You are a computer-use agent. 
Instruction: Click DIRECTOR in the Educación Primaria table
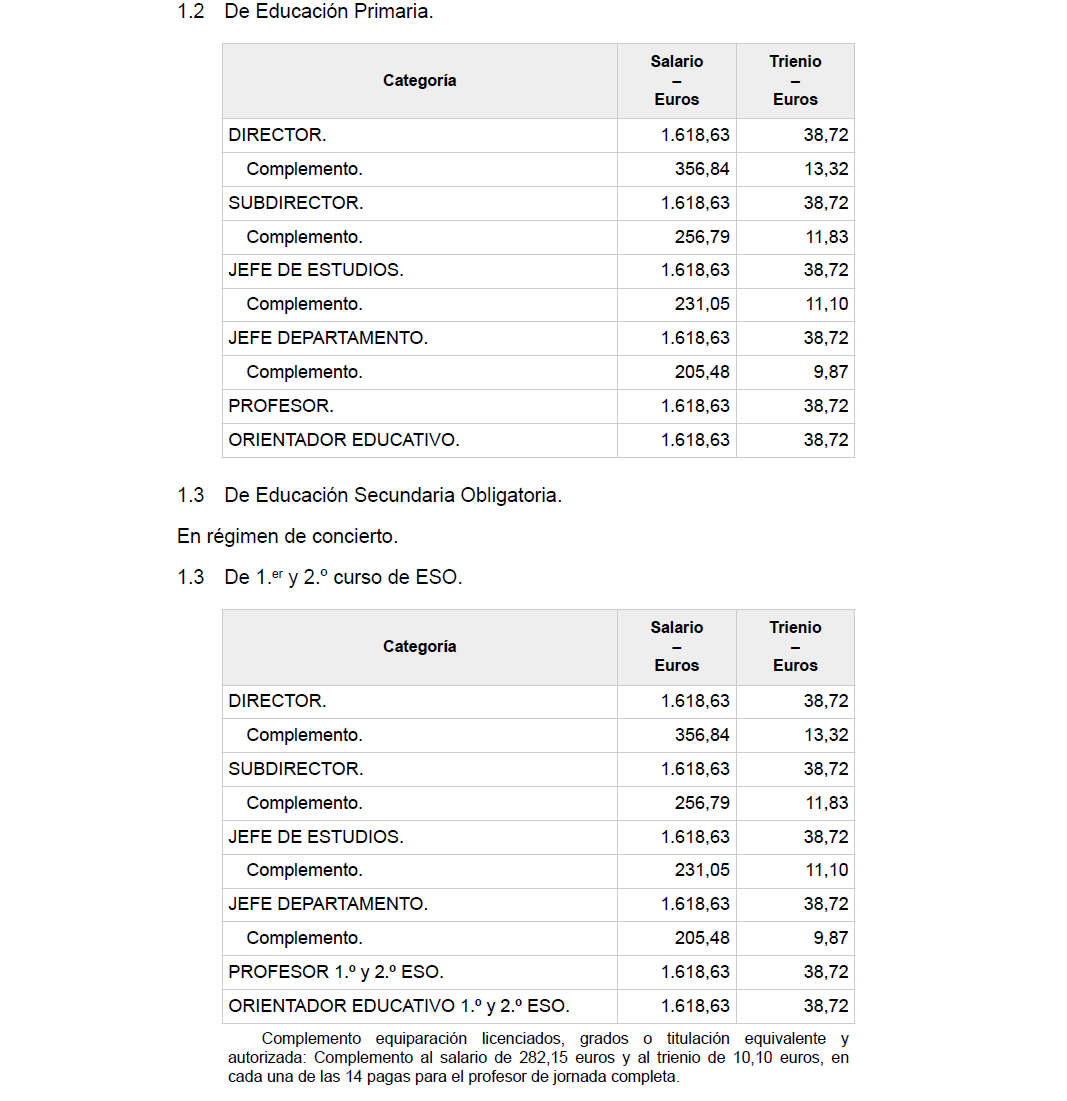pos(277,135)
